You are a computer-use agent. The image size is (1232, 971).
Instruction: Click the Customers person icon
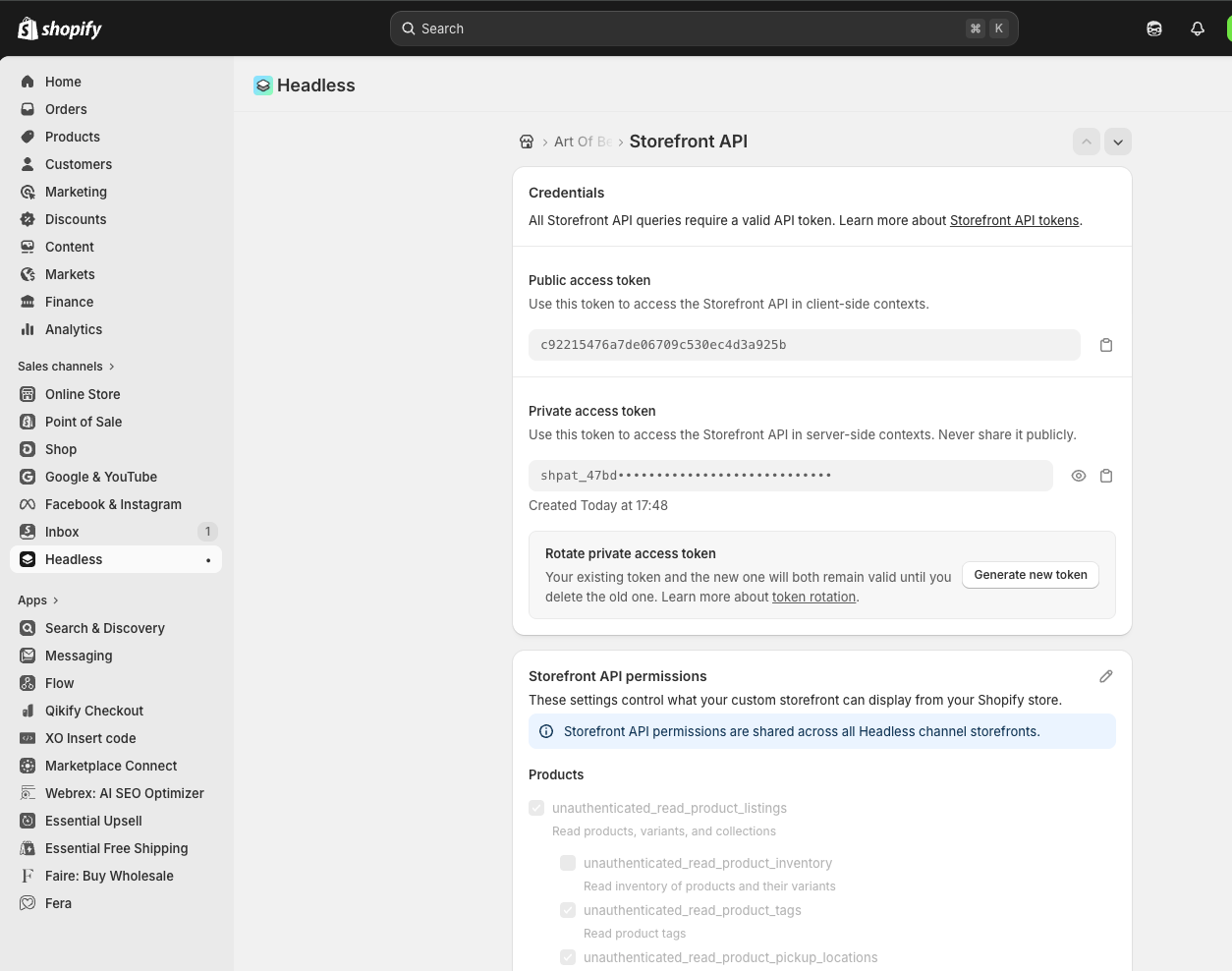[x=28, y=164]
